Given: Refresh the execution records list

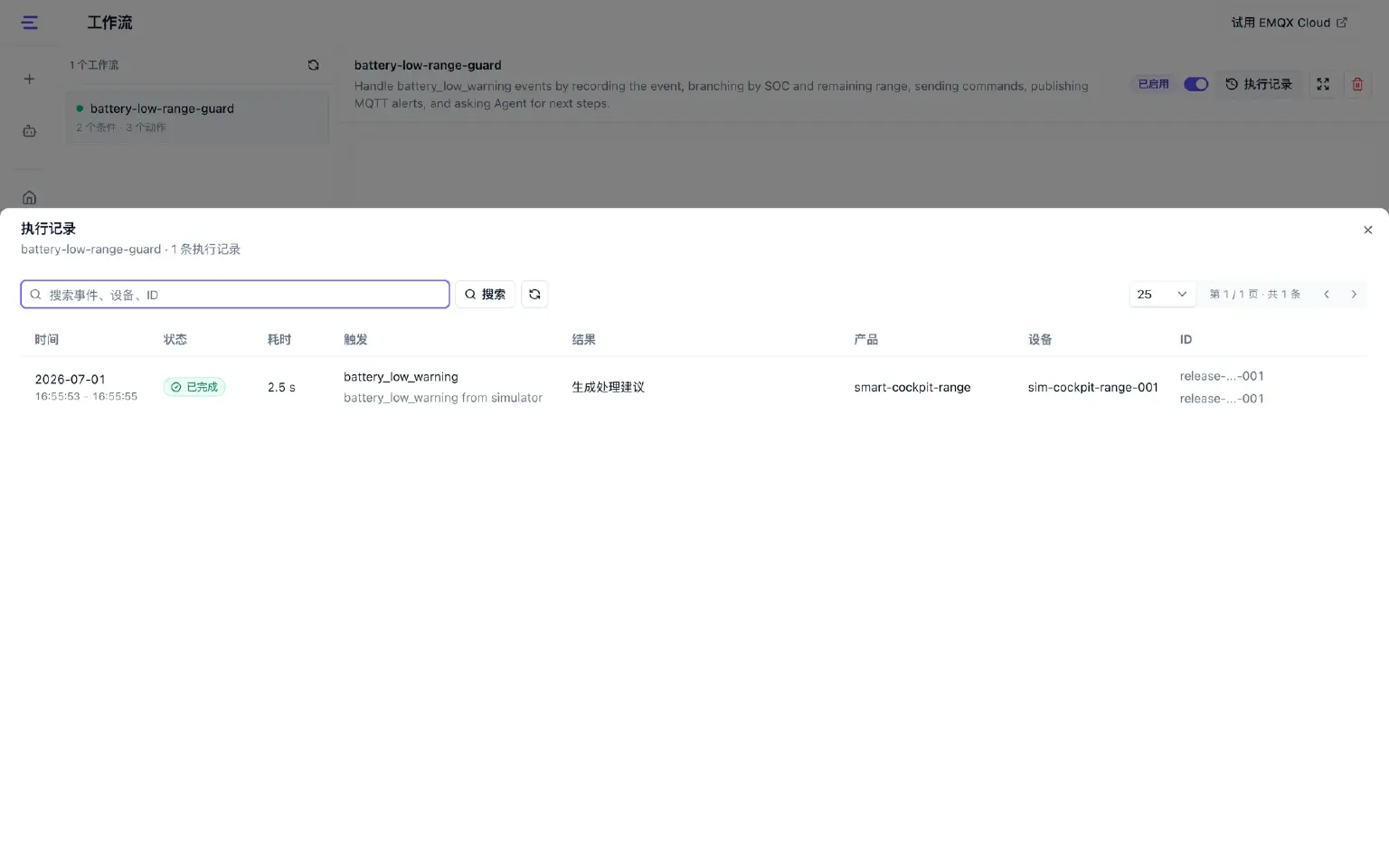Looking at the screenshot, I should tap(534, 294).
